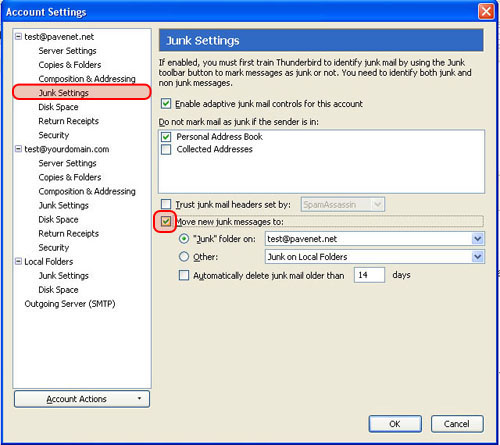500x445 pixels.
Task: Collapse the test@pavenet.net account tree
Action: pos(18,36)
